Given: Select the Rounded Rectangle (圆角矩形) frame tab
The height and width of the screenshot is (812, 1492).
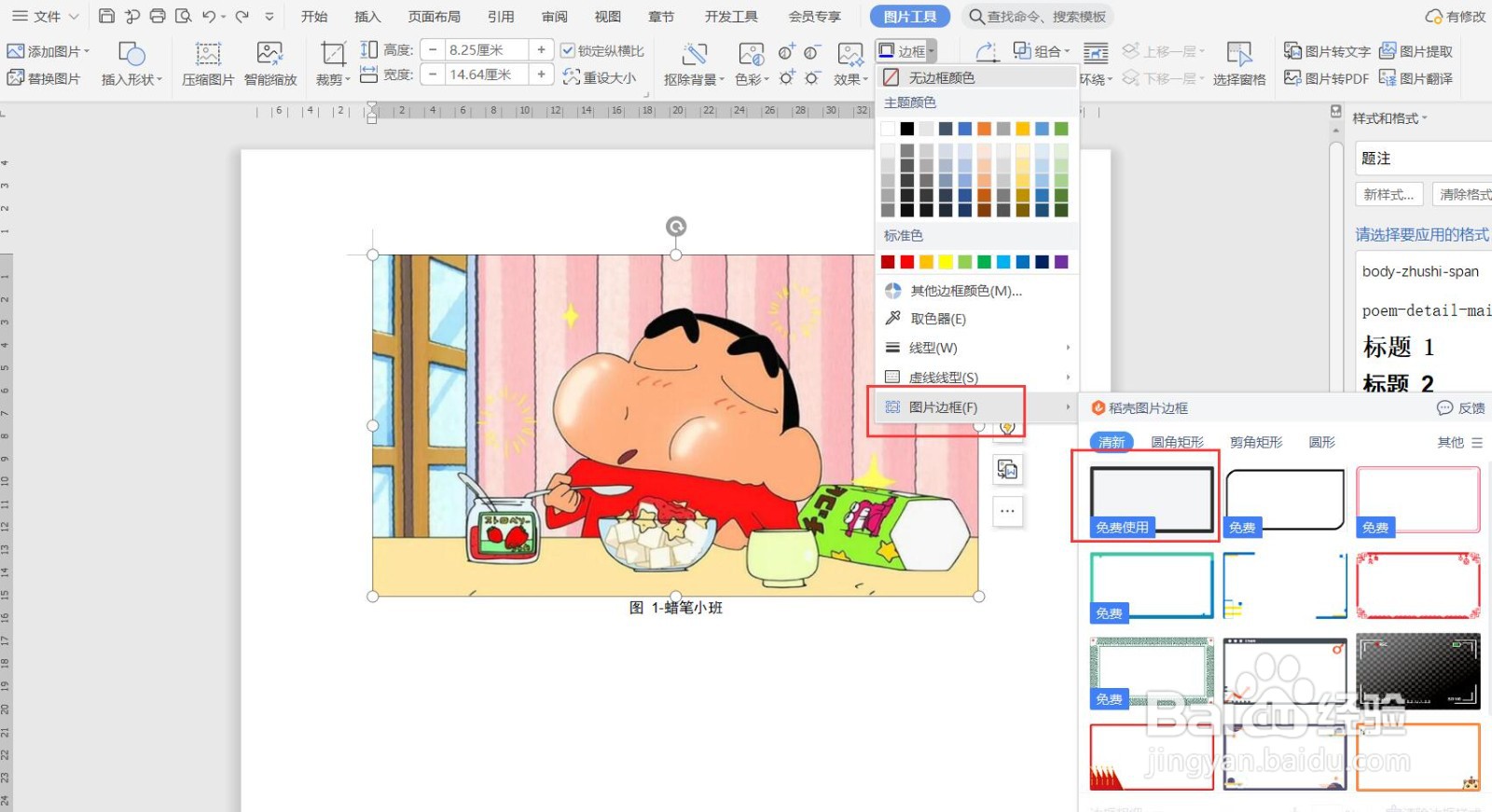Looking at the screenshot, I should point(1177,442).
